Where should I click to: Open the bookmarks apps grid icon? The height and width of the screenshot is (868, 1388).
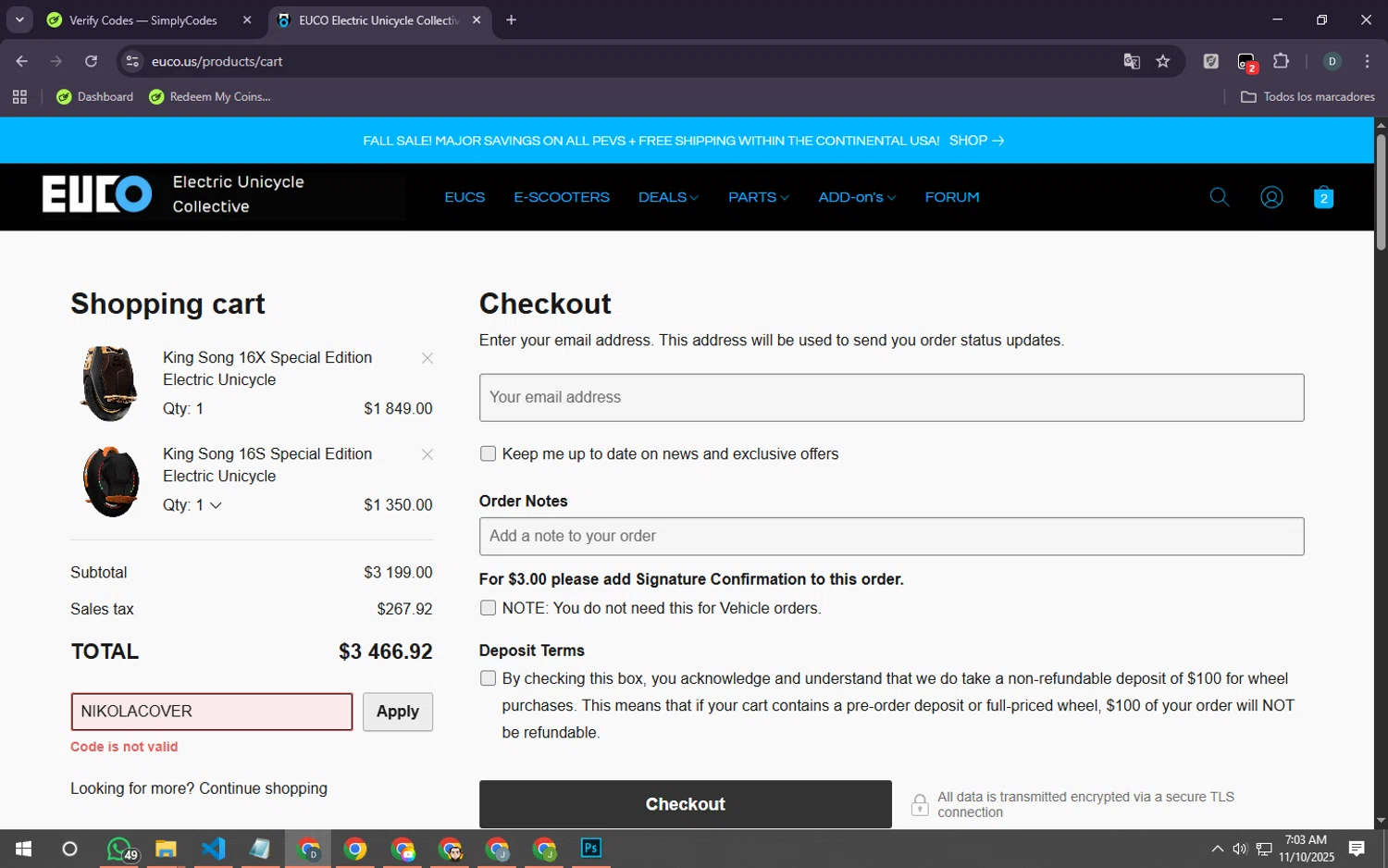[19, 96]
